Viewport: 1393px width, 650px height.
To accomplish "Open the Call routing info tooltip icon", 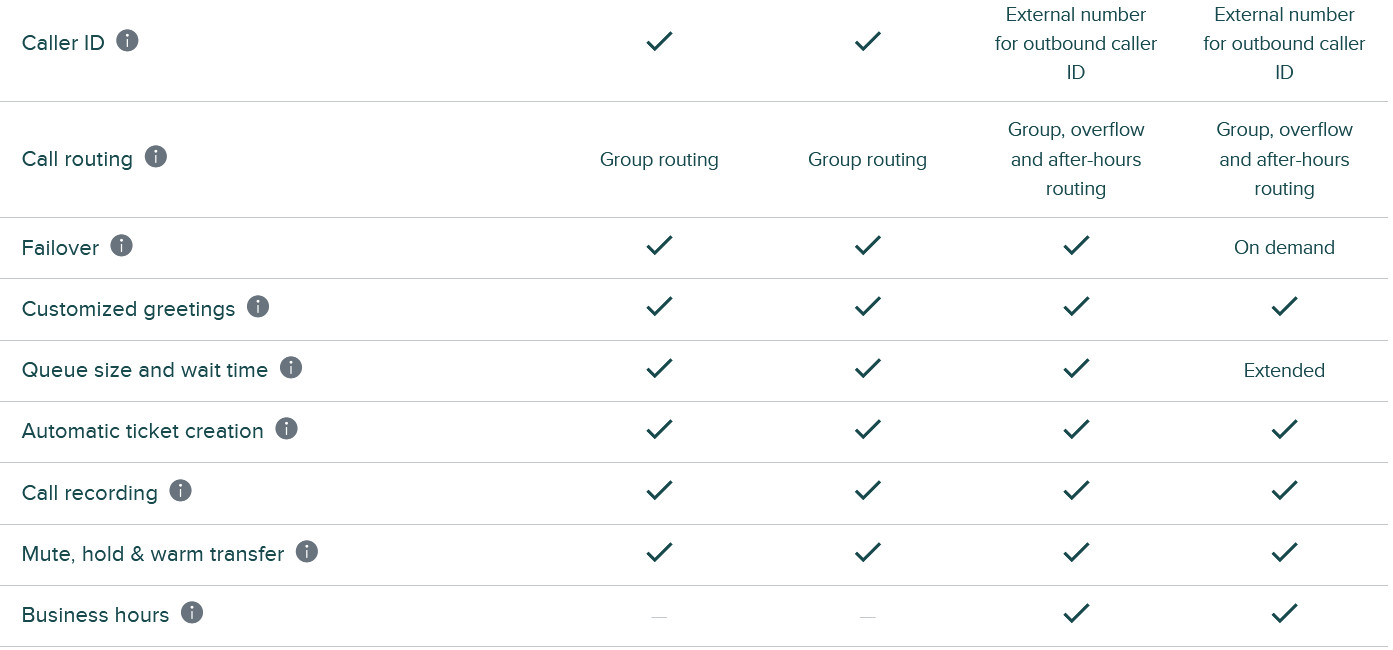I will pyautogui.click(x=155, y=157).
